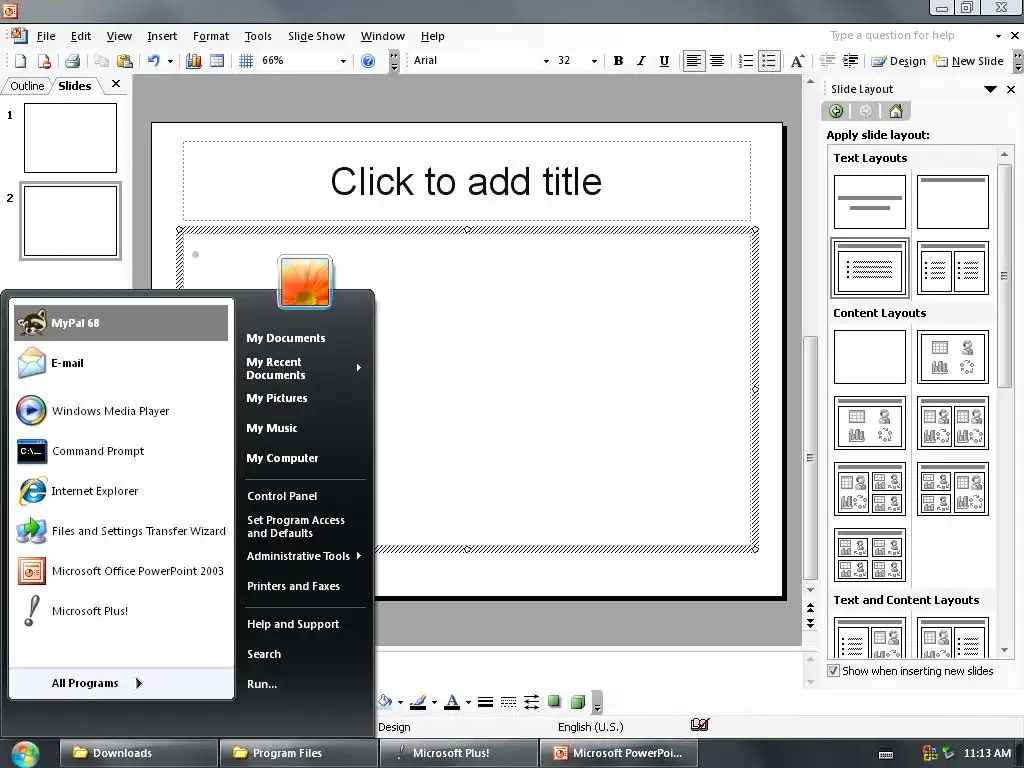The image size is (1024, 768).
Task: Toggle the Show/Hide Grid icon
Action: click(246, 61)
